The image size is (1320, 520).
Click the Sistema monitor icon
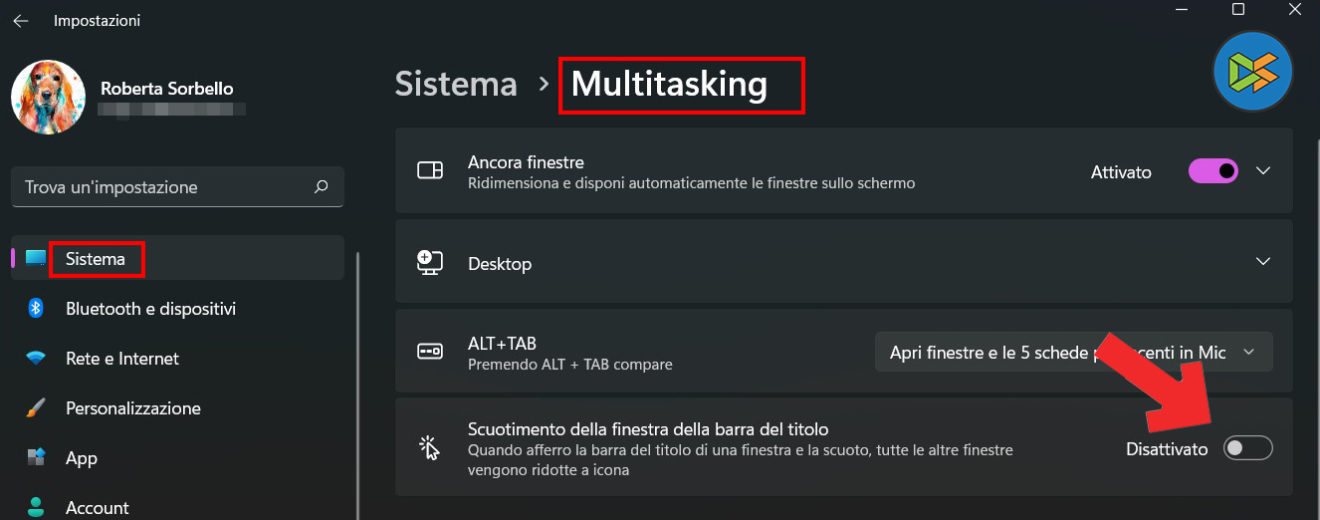click(x=36, y=259)
